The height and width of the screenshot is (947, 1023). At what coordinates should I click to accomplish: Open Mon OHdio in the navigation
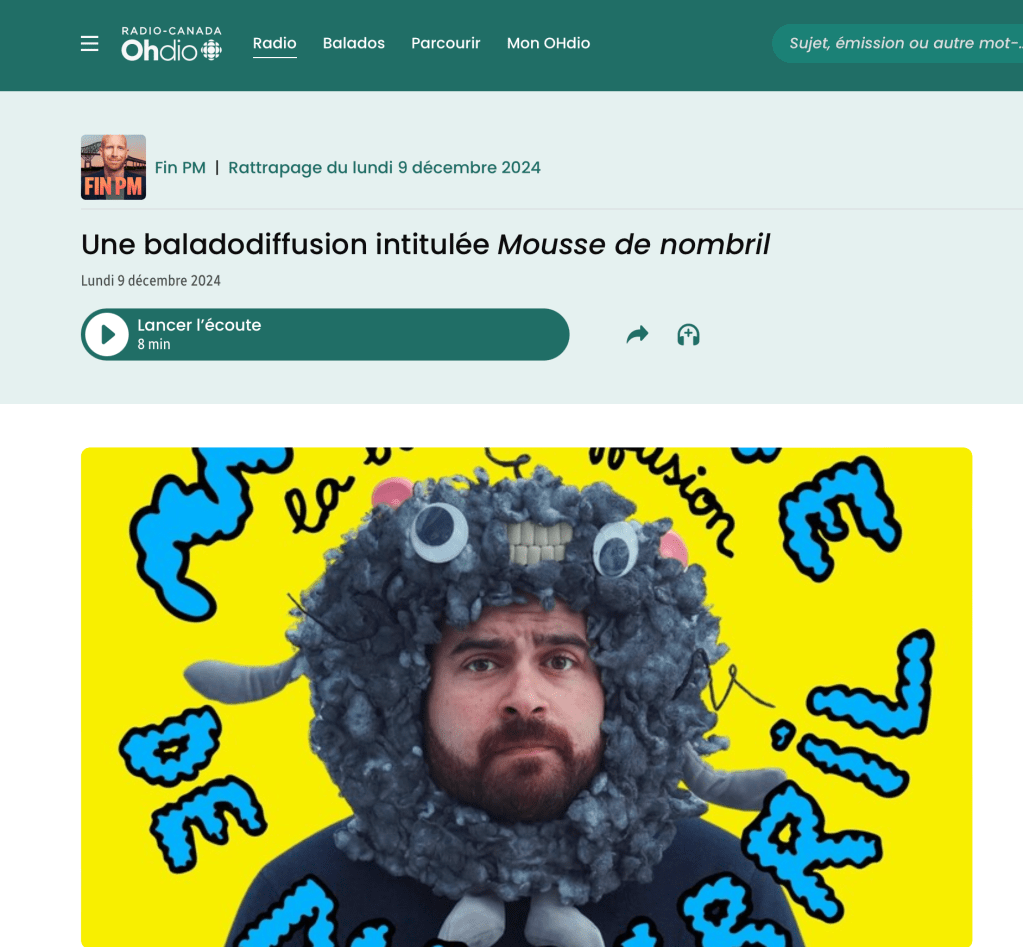(x=548, y=43)
